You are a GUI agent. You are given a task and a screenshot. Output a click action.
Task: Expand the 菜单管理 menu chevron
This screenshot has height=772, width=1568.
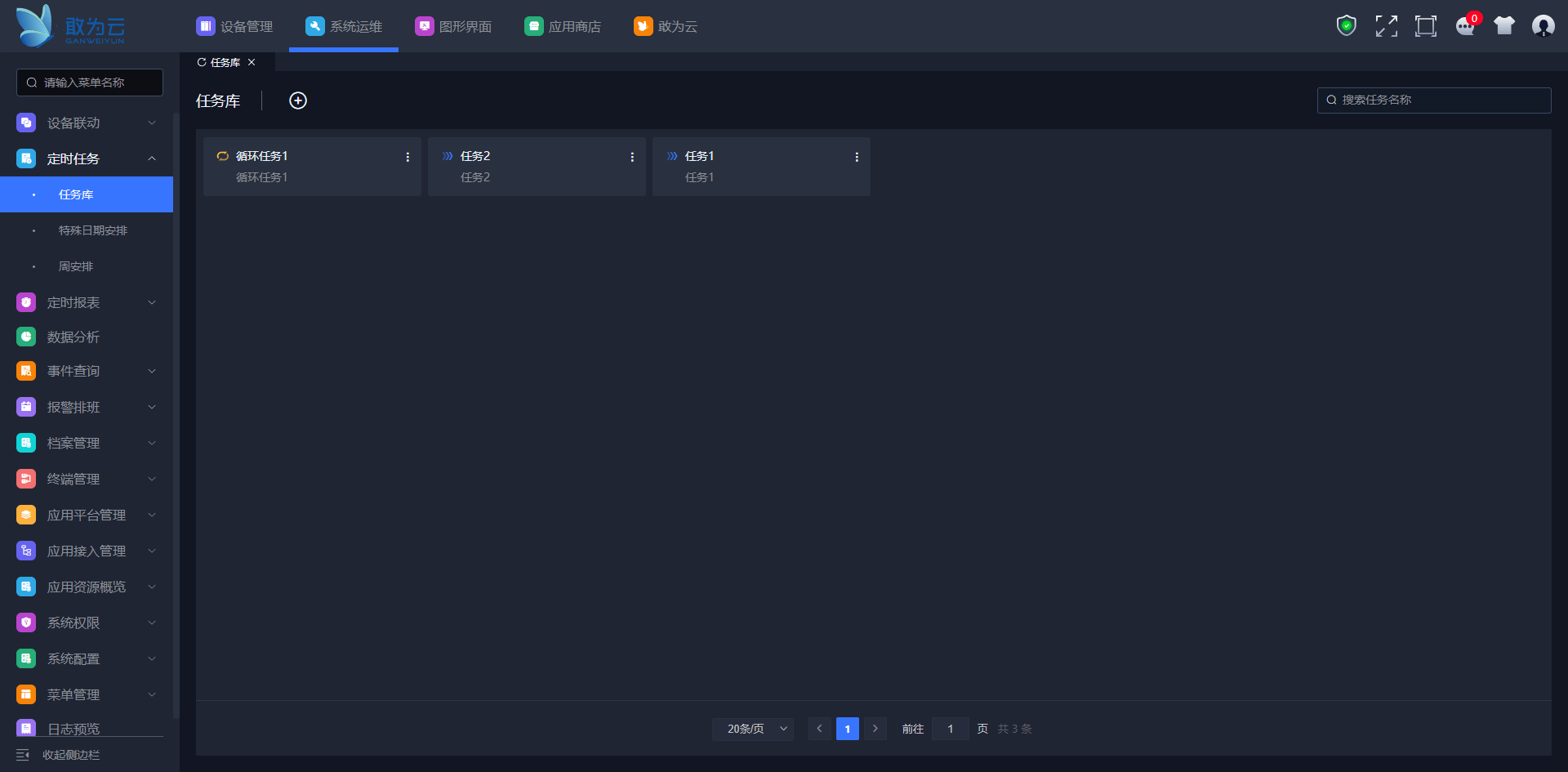tap(152, 694)
